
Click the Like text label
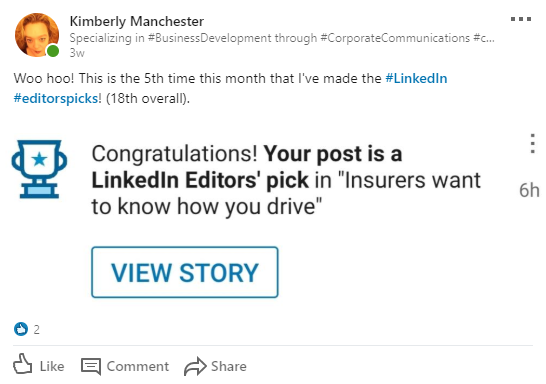pos(52,366)
